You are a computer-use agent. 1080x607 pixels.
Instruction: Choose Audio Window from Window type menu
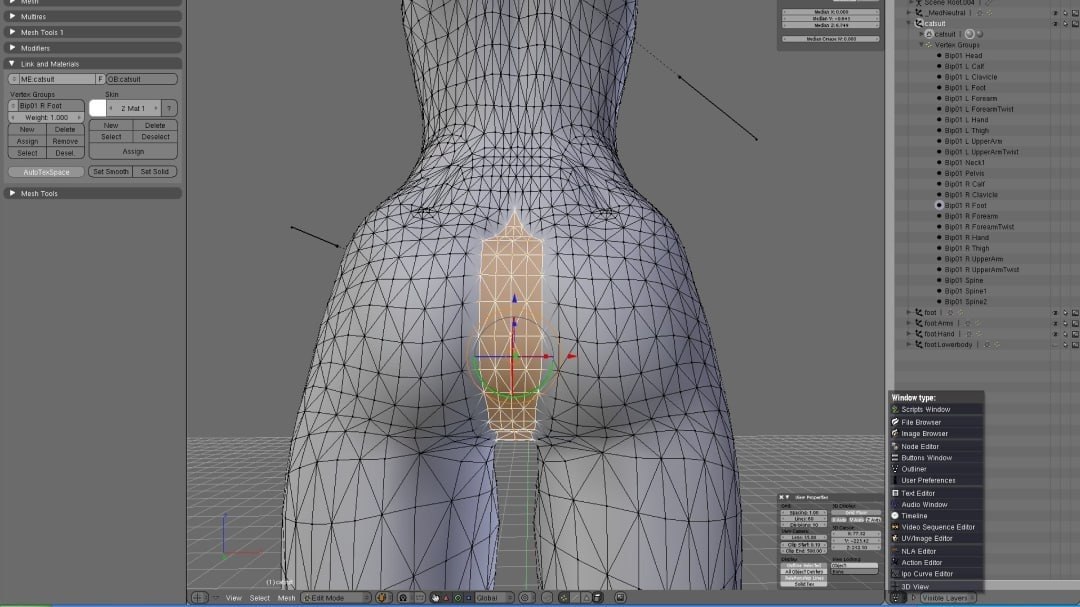(924, 504)
